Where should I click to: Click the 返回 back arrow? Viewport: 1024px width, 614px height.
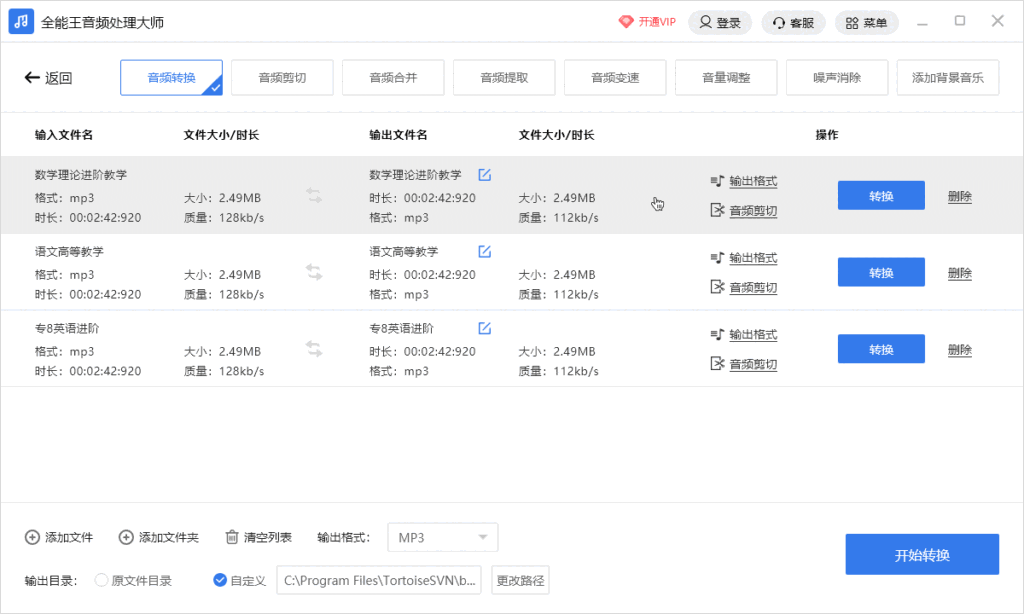pos(33,77)
